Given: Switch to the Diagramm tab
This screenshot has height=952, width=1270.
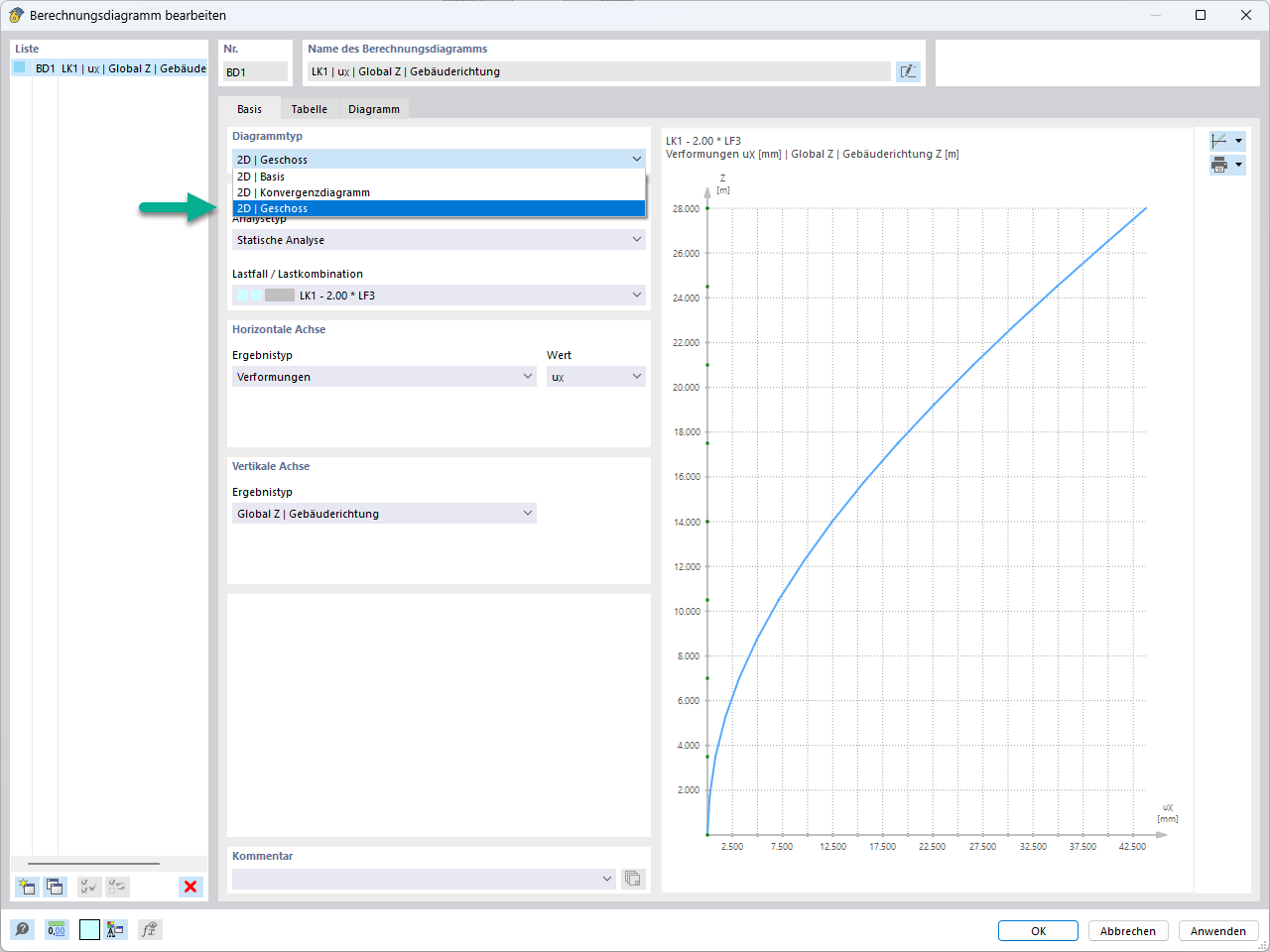Looking at the screenshot, I should click(x=374, y=109).
